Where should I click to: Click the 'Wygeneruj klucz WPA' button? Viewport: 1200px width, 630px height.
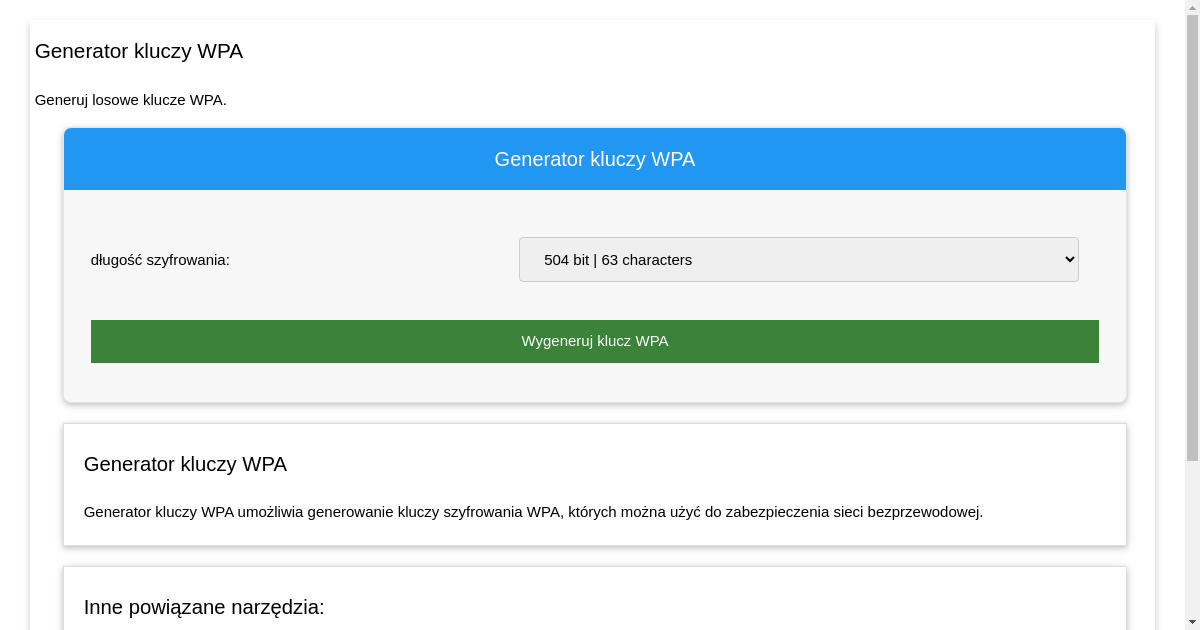point(595,341)
